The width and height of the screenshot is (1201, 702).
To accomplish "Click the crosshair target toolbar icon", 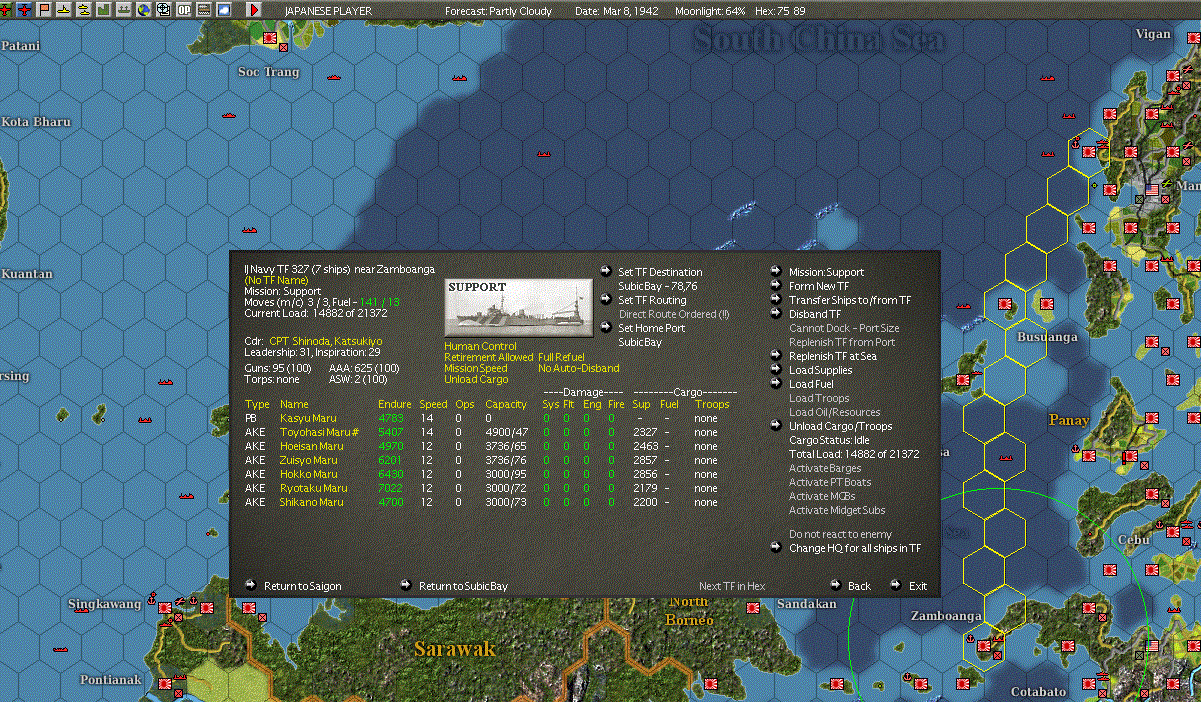I will [164, 9].
